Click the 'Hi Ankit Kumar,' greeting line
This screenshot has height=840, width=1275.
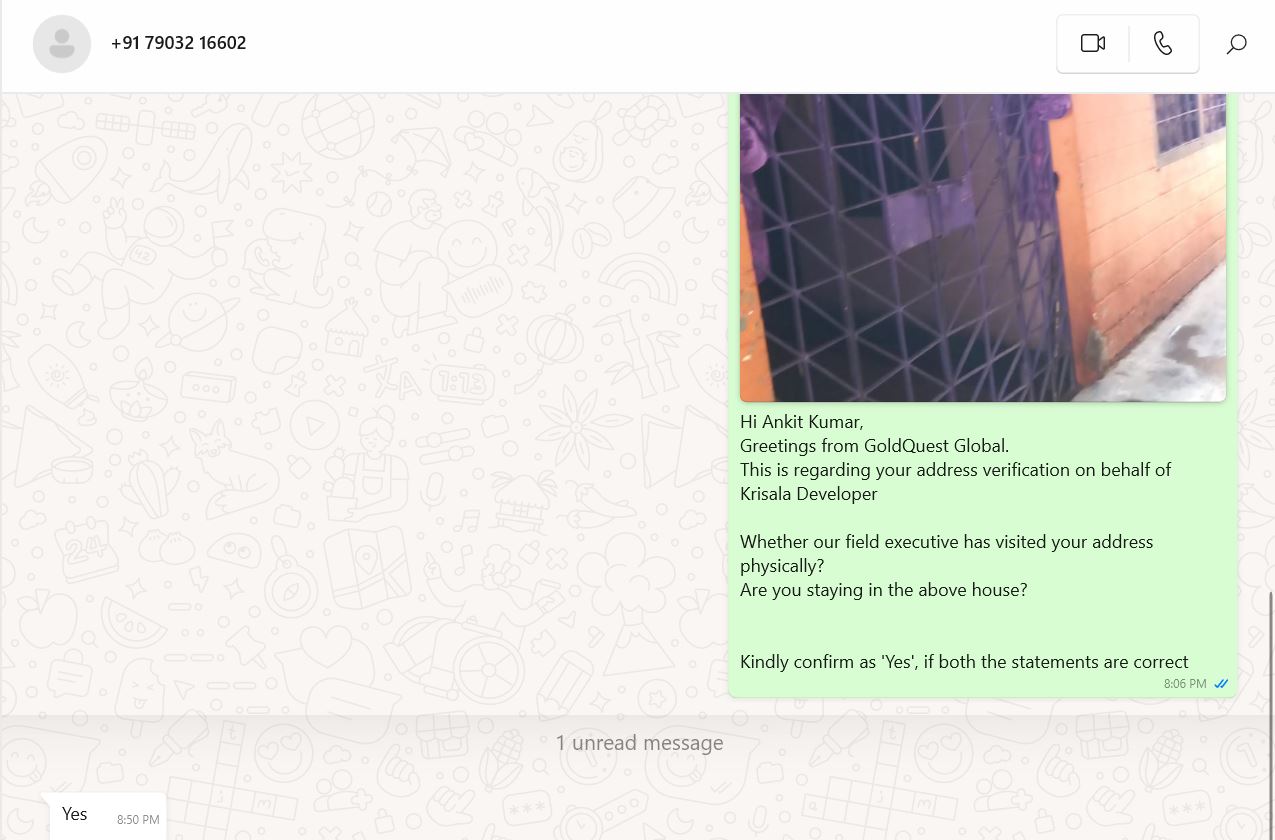[x=801, y=422]
